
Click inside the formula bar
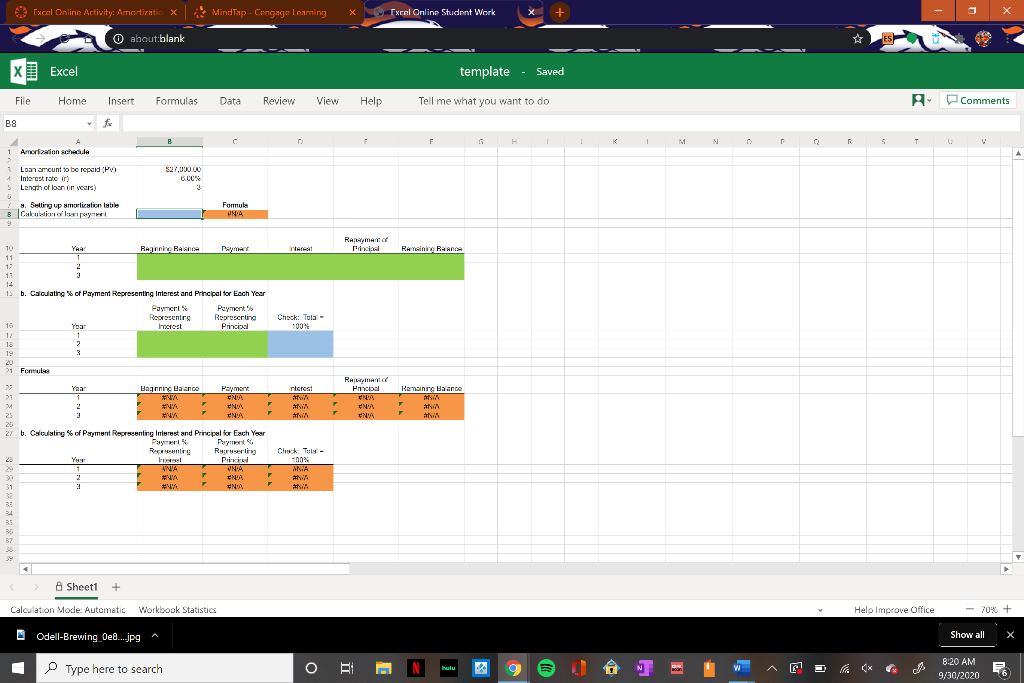click(400, 122)
